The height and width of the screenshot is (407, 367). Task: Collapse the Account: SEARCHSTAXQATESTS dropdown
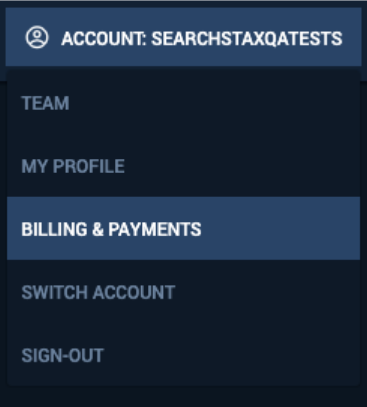pos(183,37)
